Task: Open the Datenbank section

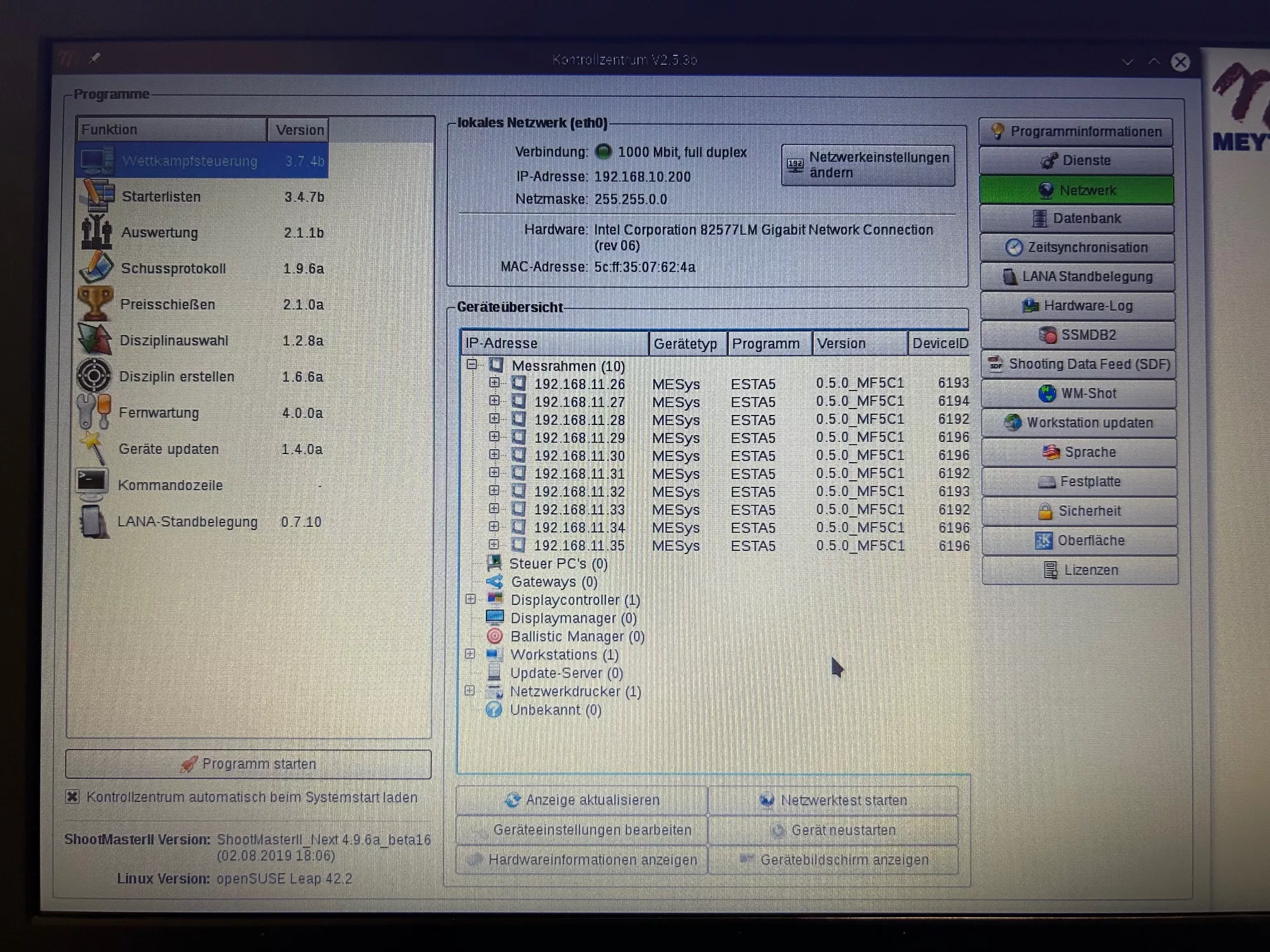Action: [x=1077, y=218]
